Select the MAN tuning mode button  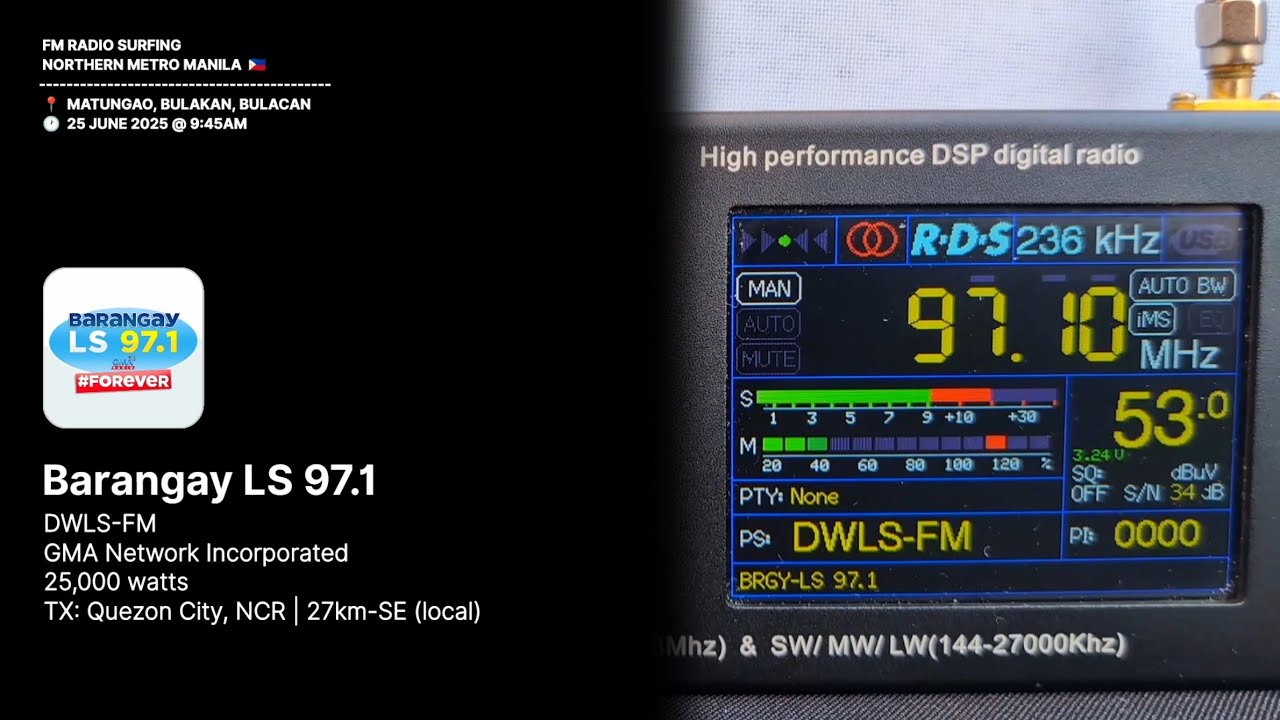click(x=769, y=289)
